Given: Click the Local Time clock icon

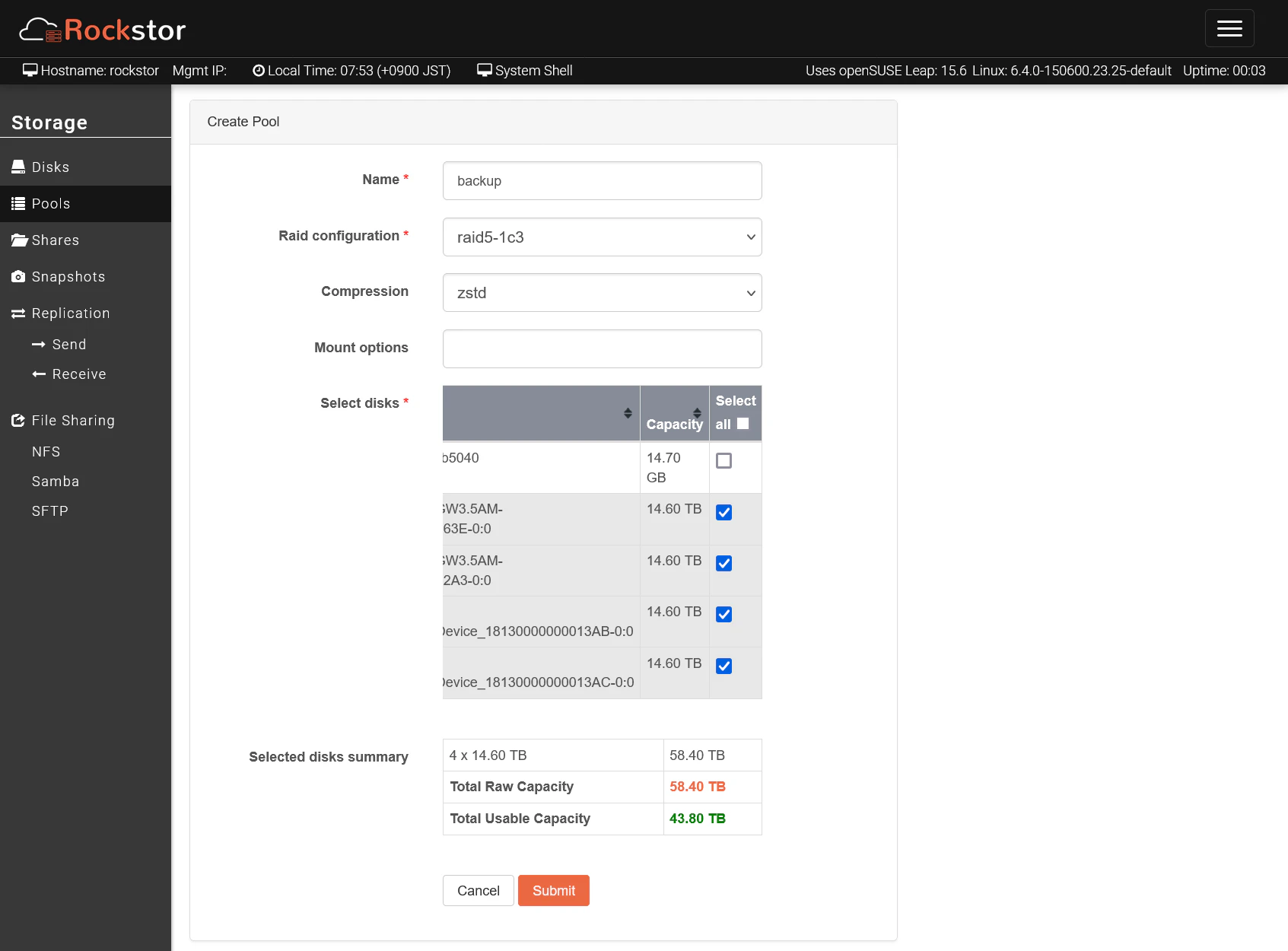Looking at the screenshot, I should [259, 71].
